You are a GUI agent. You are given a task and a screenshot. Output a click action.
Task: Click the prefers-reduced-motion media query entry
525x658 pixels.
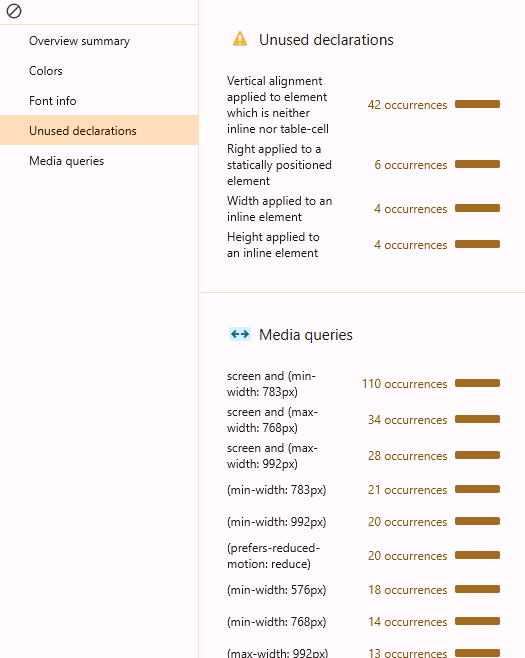[273, 556]
